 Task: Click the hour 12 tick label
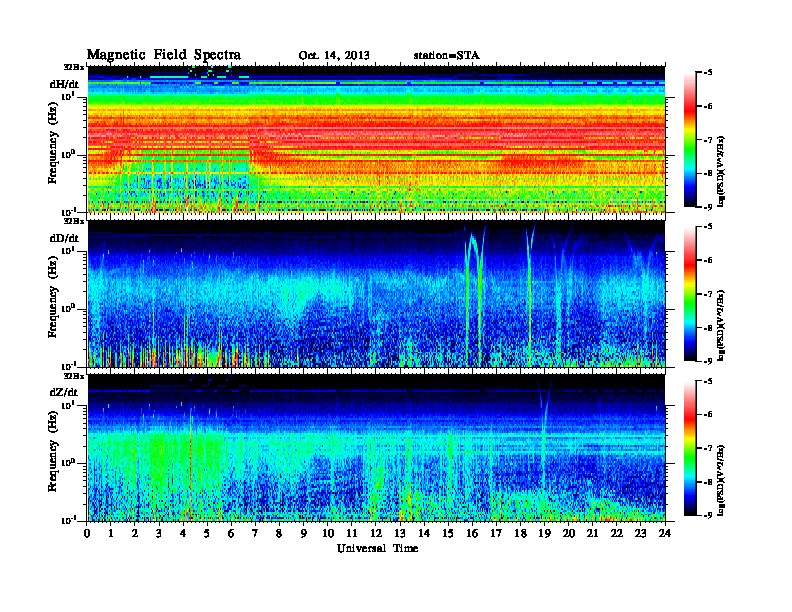click(376, 533)
